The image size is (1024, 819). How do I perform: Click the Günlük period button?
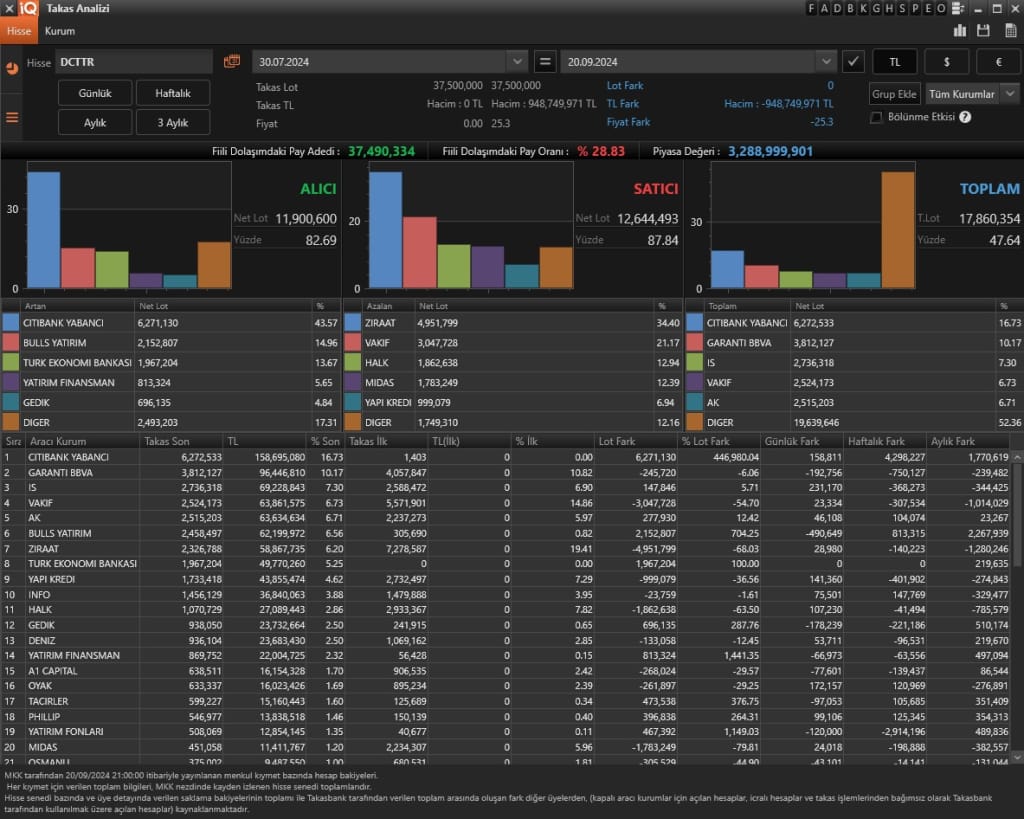[95, 93]
